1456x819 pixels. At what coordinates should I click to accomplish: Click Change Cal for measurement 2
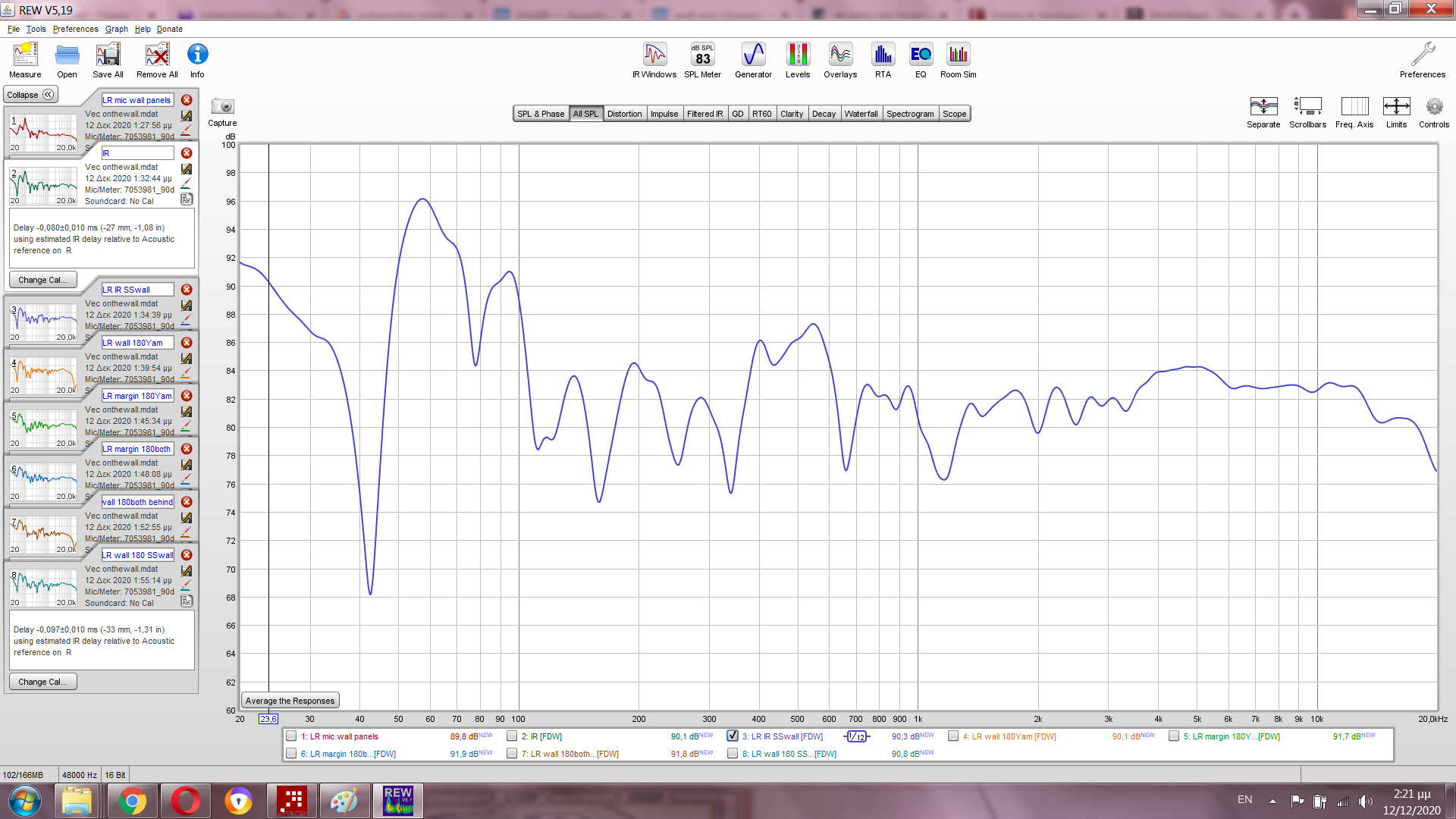pos(42,280)
